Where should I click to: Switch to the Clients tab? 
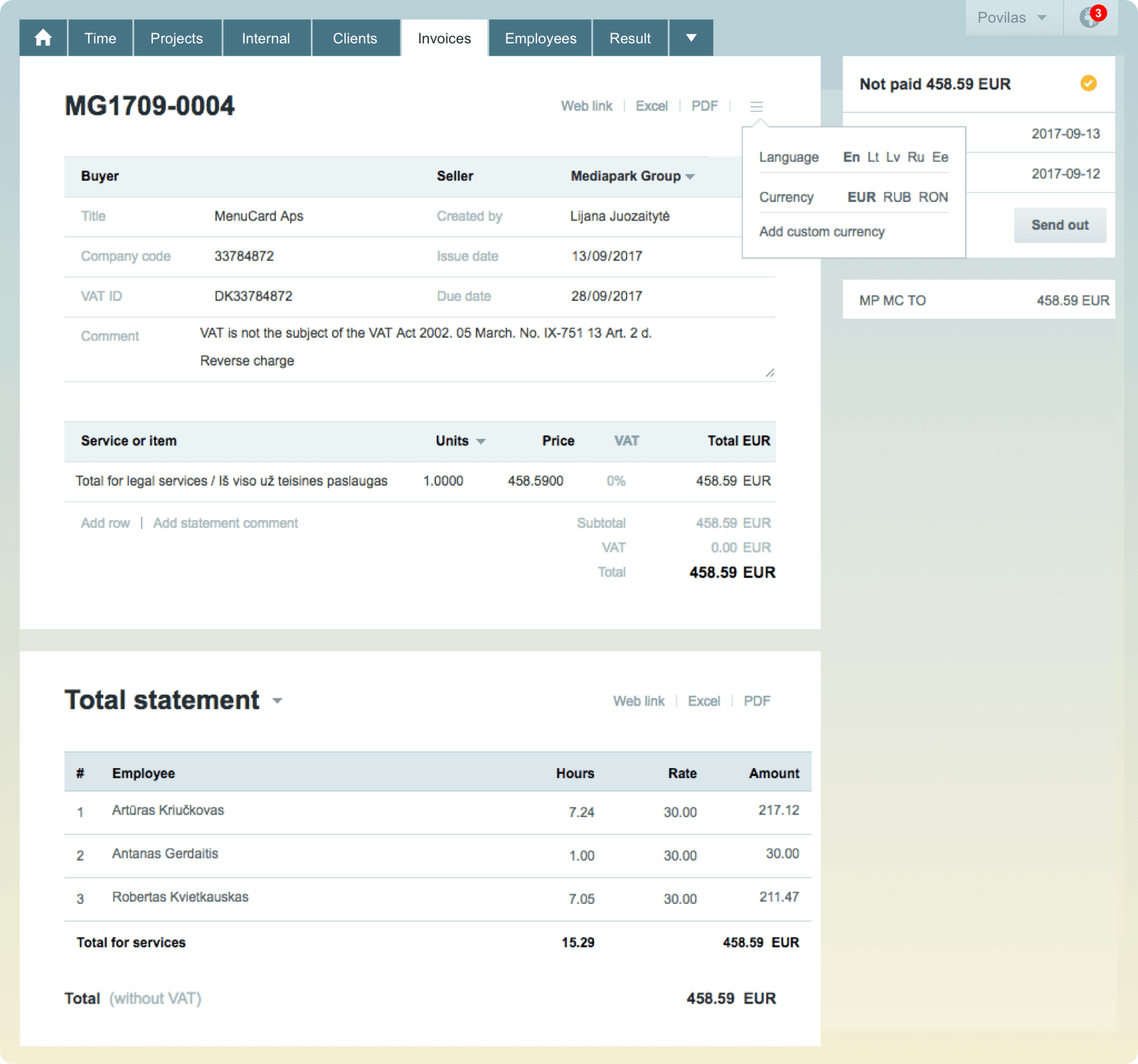356,38
